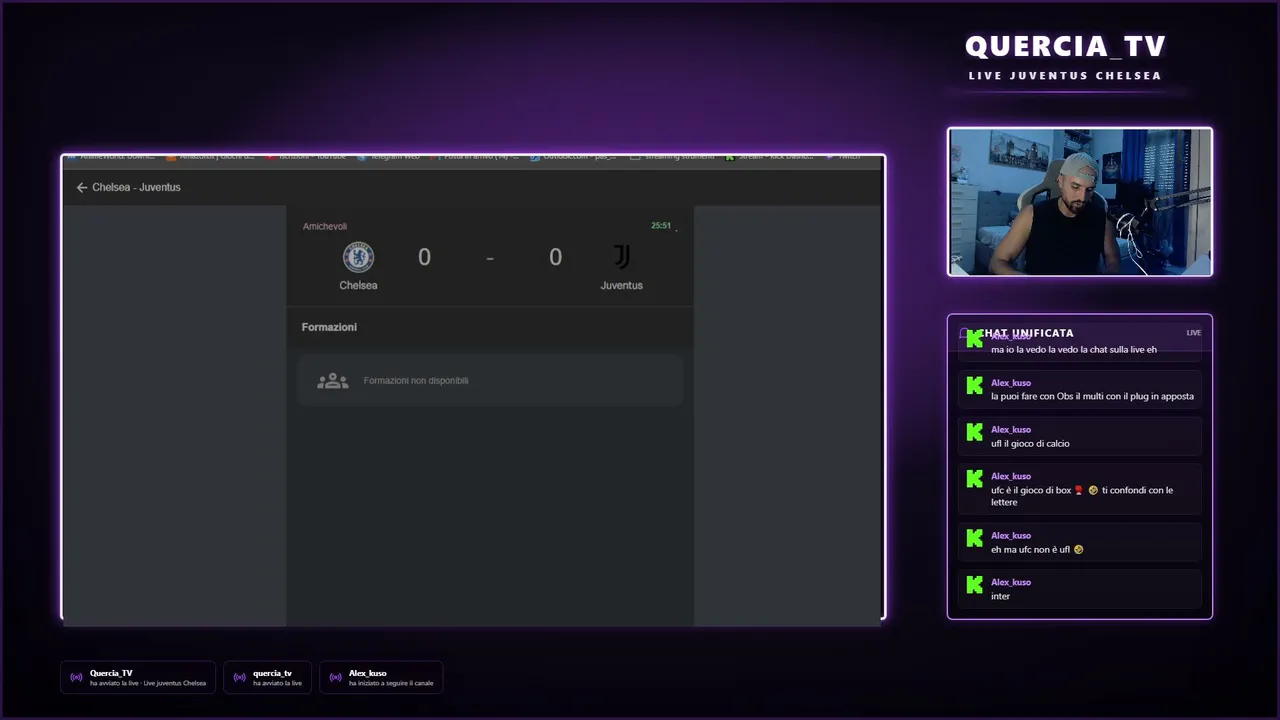Click the back arrow beside Chelsea - Juventus
This screenshot has width=1280, height=720.
[x=81, y=187]
